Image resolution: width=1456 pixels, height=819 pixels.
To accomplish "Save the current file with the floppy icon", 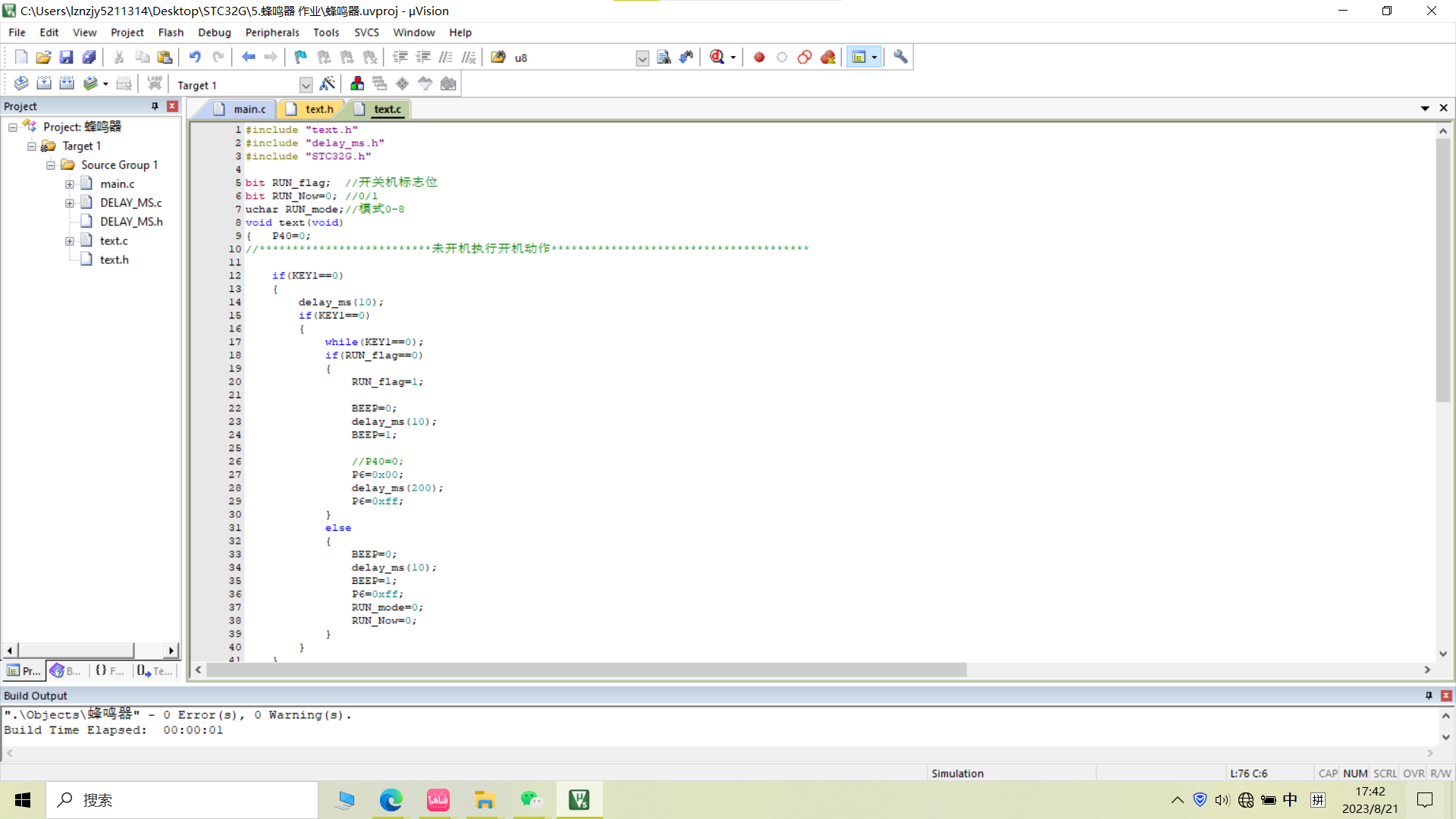I will click(x=66, y=57).
